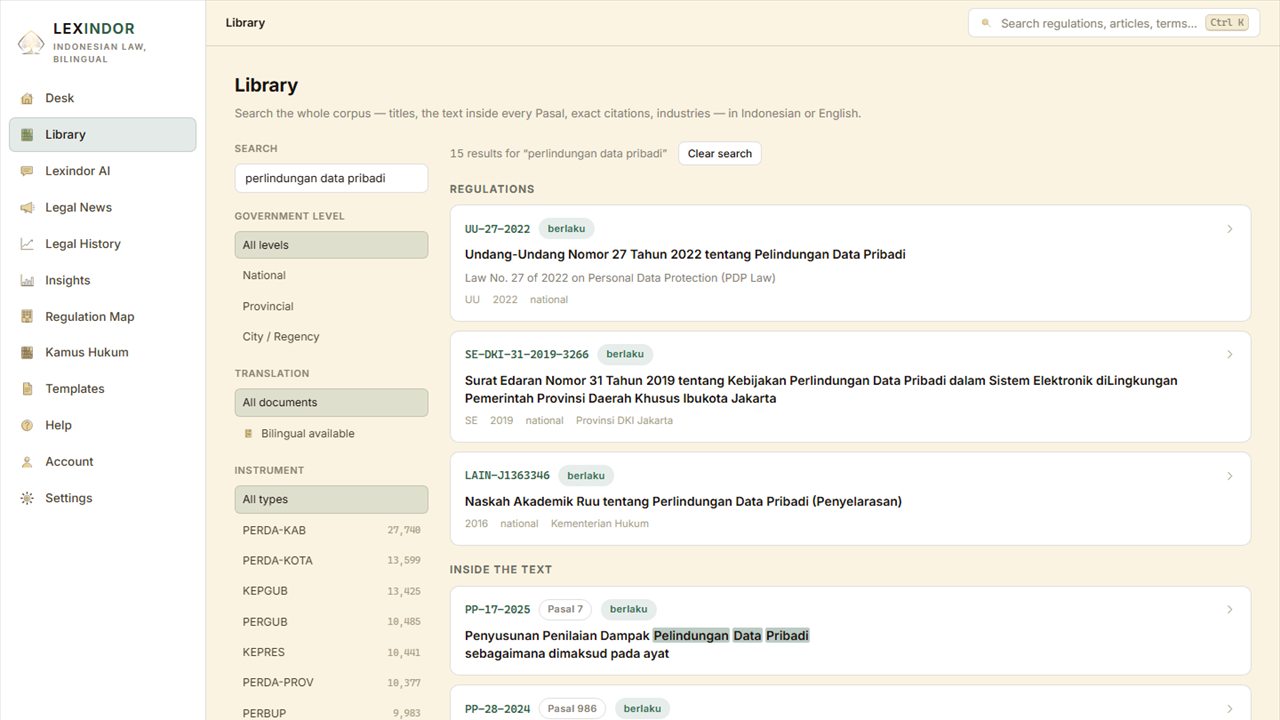Click the Legal News megaphone icon
Image resolution: width=1280 pixels, height=720 pixels.
click(27, 208)
